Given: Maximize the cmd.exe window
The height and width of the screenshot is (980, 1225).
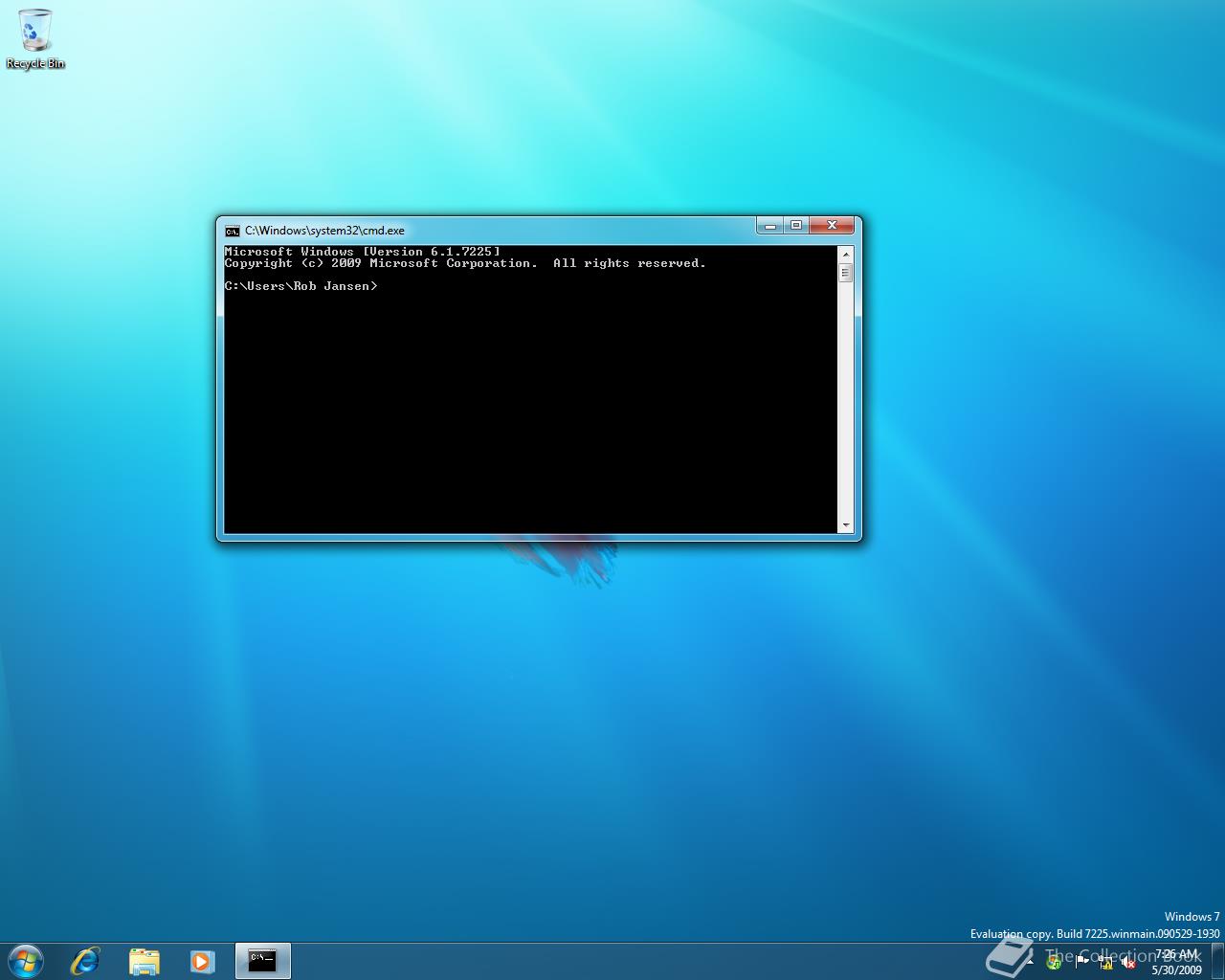Looking at the screenshot, I should pos(796,226).
